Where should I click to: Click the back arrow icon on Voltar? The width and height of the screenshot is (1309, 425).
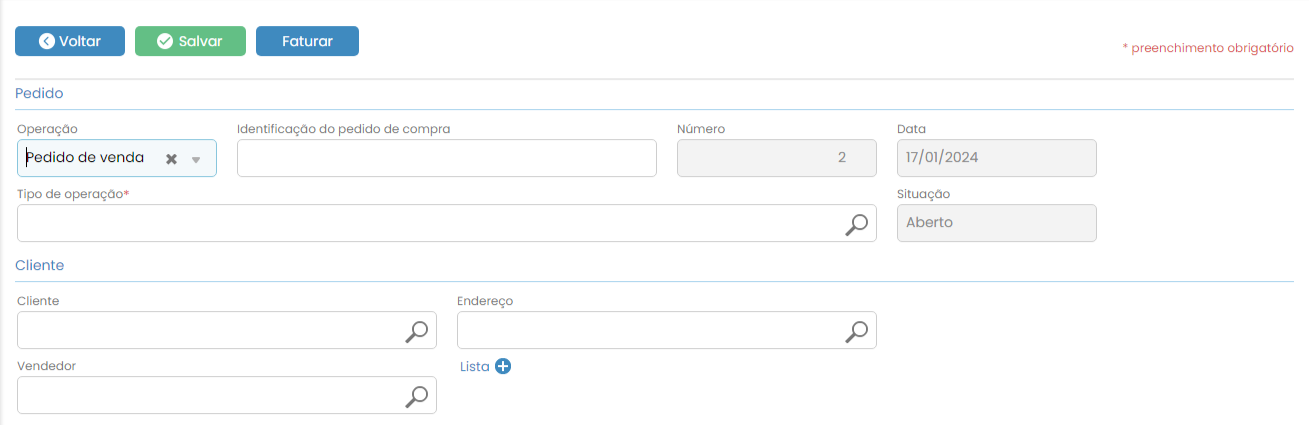[47, 41]
